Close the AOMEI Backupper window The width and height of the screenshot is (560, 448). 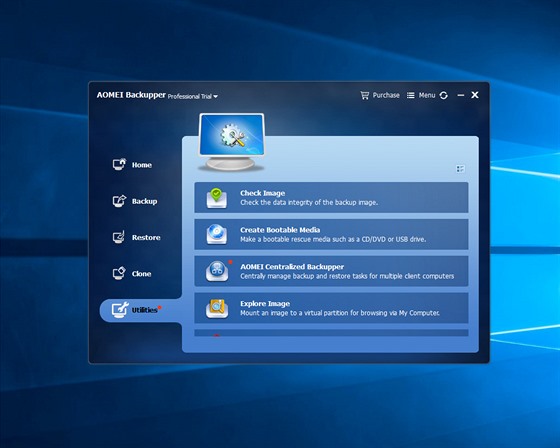(x=475, y=95)
